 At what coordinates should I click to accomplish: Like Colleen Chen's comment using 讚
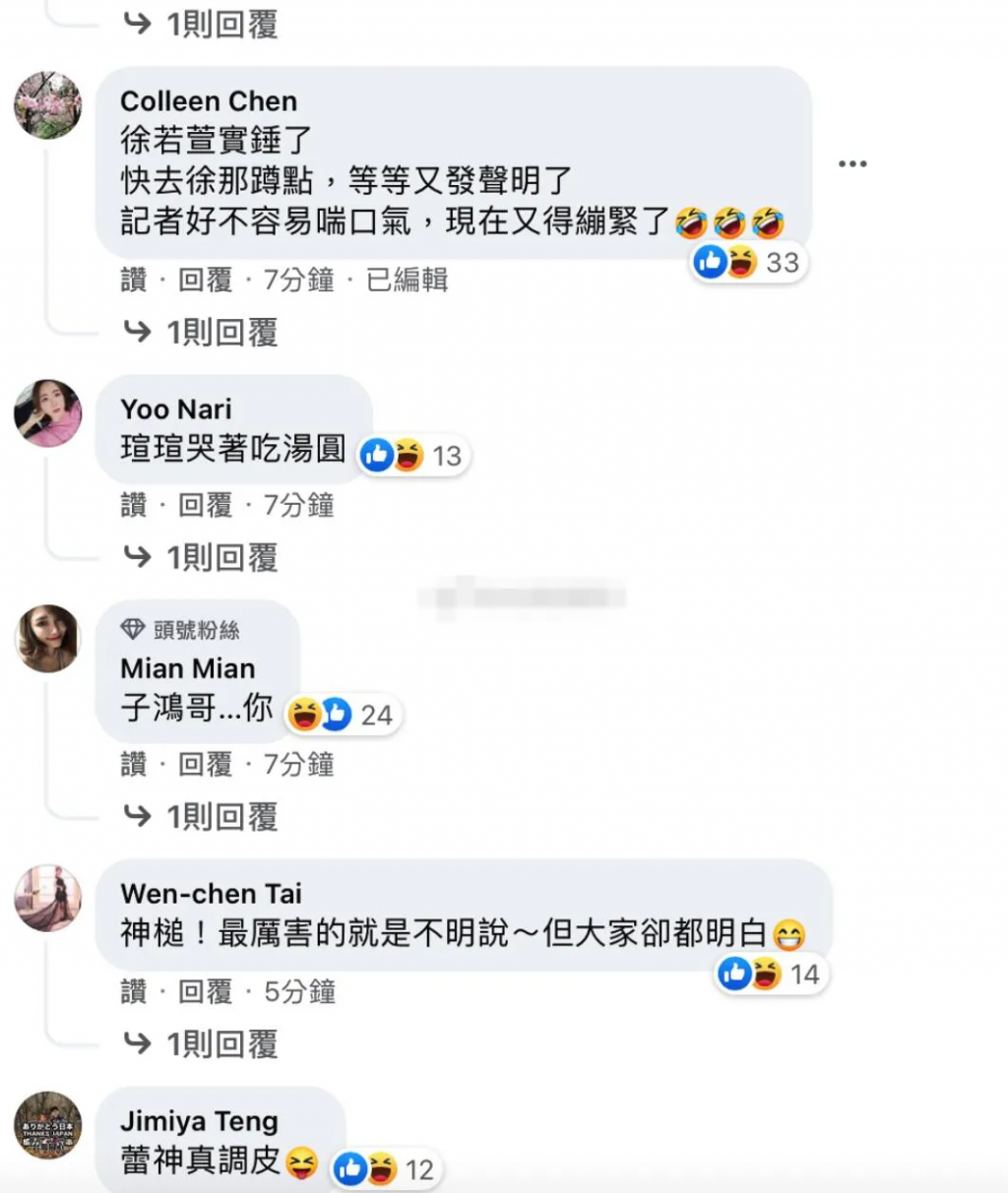point(134,280)
